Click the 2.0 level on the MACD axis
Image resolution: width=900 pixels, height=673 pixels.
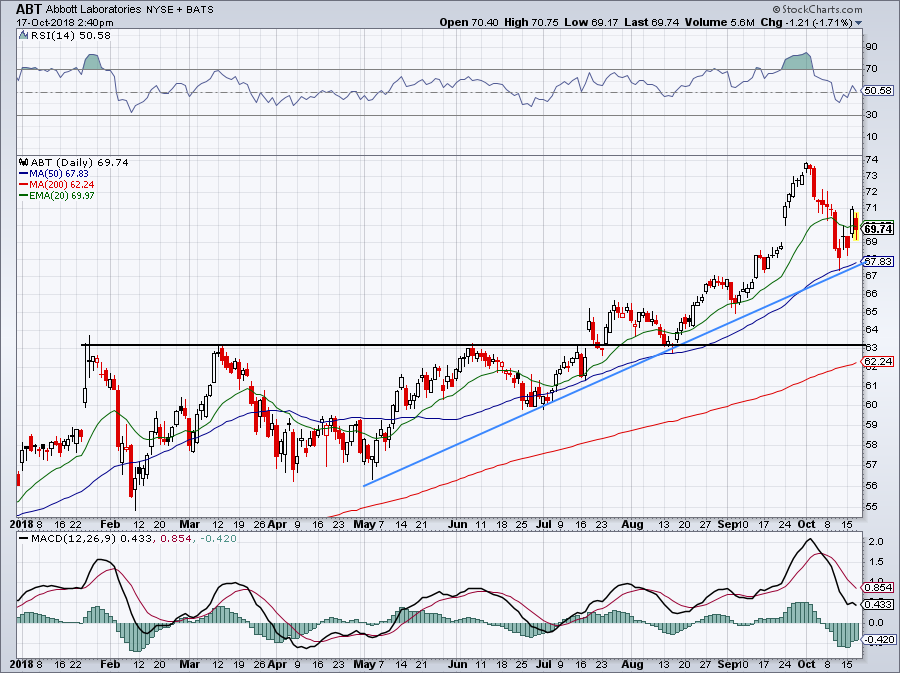tap(875, 542)
